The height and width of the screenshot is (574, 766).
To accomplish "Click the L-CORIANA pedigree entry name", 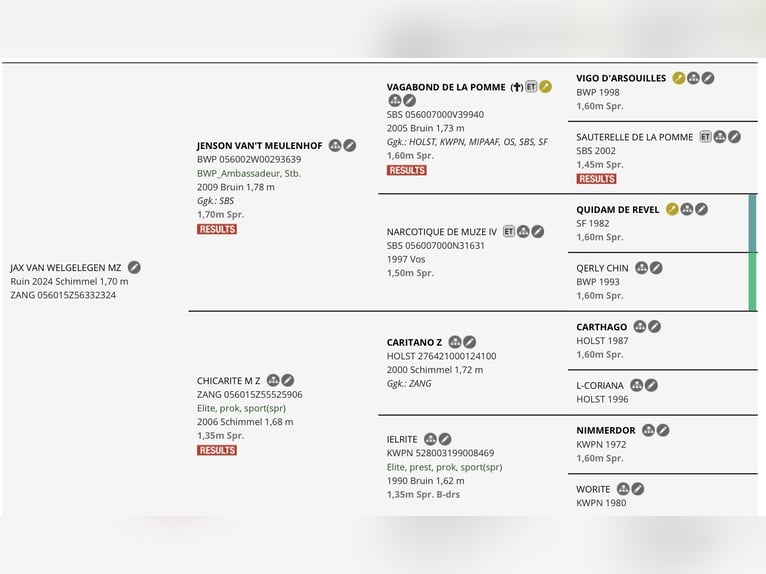I will click(x=600, y=385).
